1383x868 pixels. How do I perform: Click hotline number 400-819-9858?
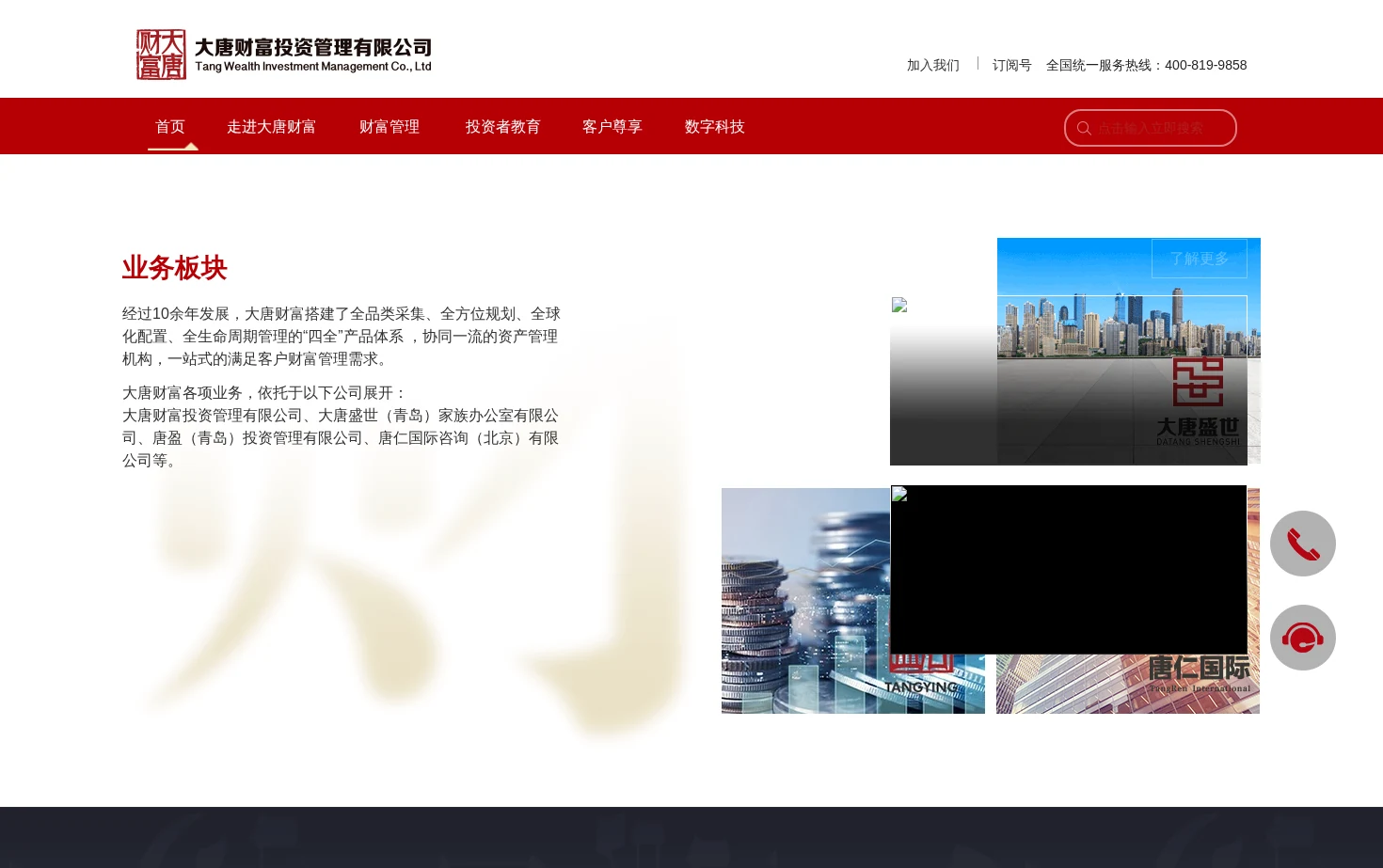click(x=1206, y=65)
